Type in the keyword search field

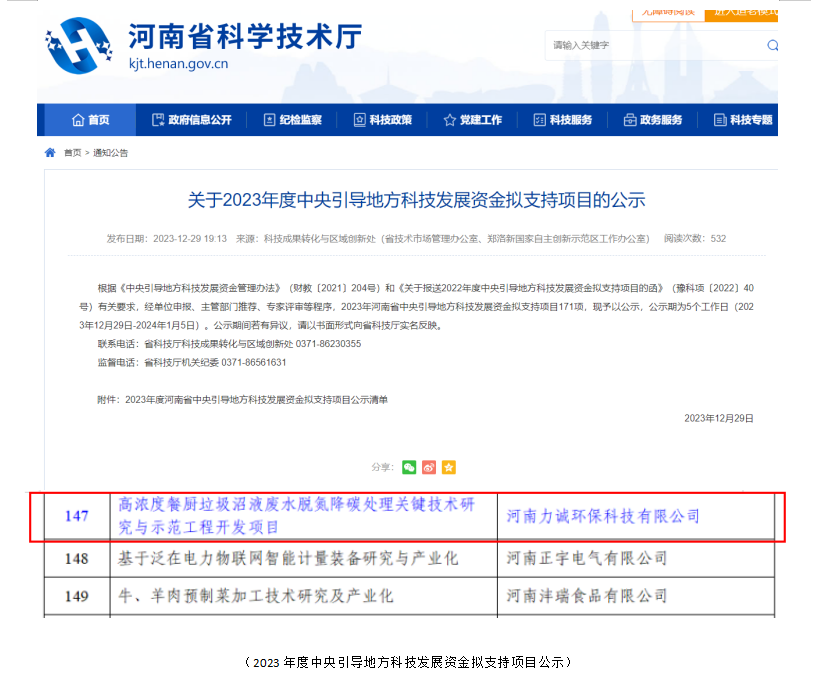[650, 45]
